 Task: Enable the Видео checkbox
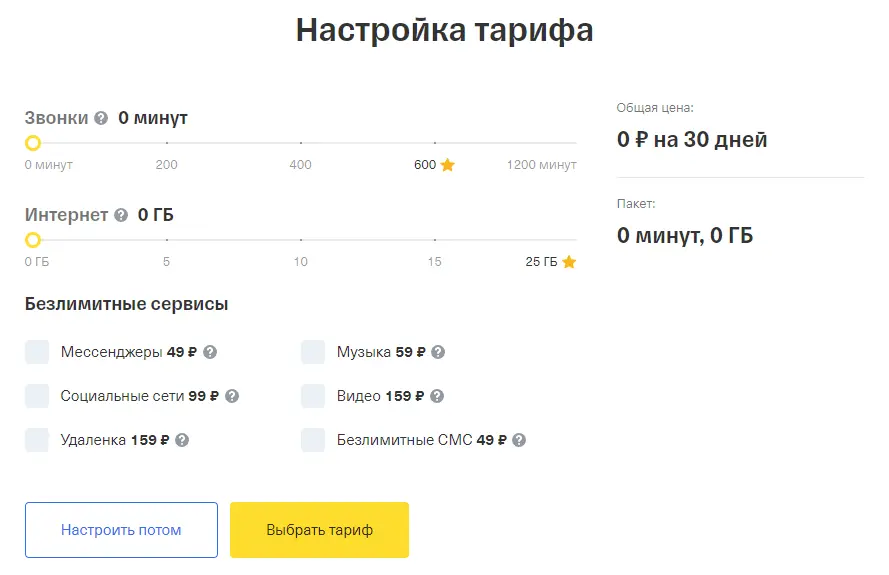tap(313, 396)
